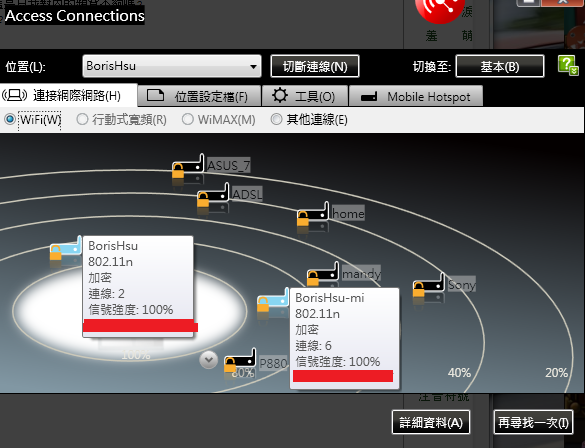Select the connected BorisHsu router icon
This screenshot has width=585, height=448.
coord(66,248)
